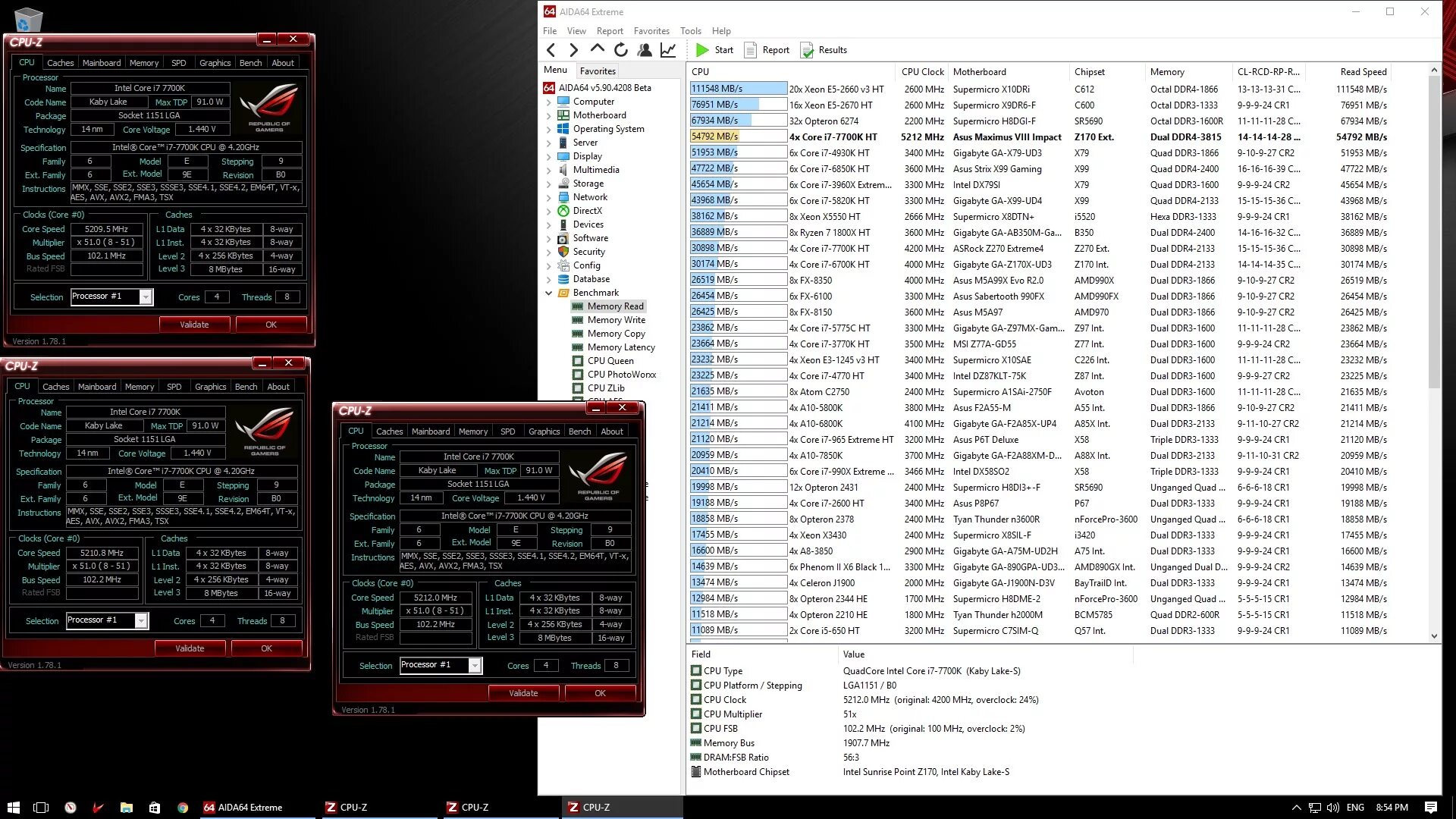Click the Refresh icon in AIDA64 toolbar
Screen dimensions: 1456x819
pos(621,50)
